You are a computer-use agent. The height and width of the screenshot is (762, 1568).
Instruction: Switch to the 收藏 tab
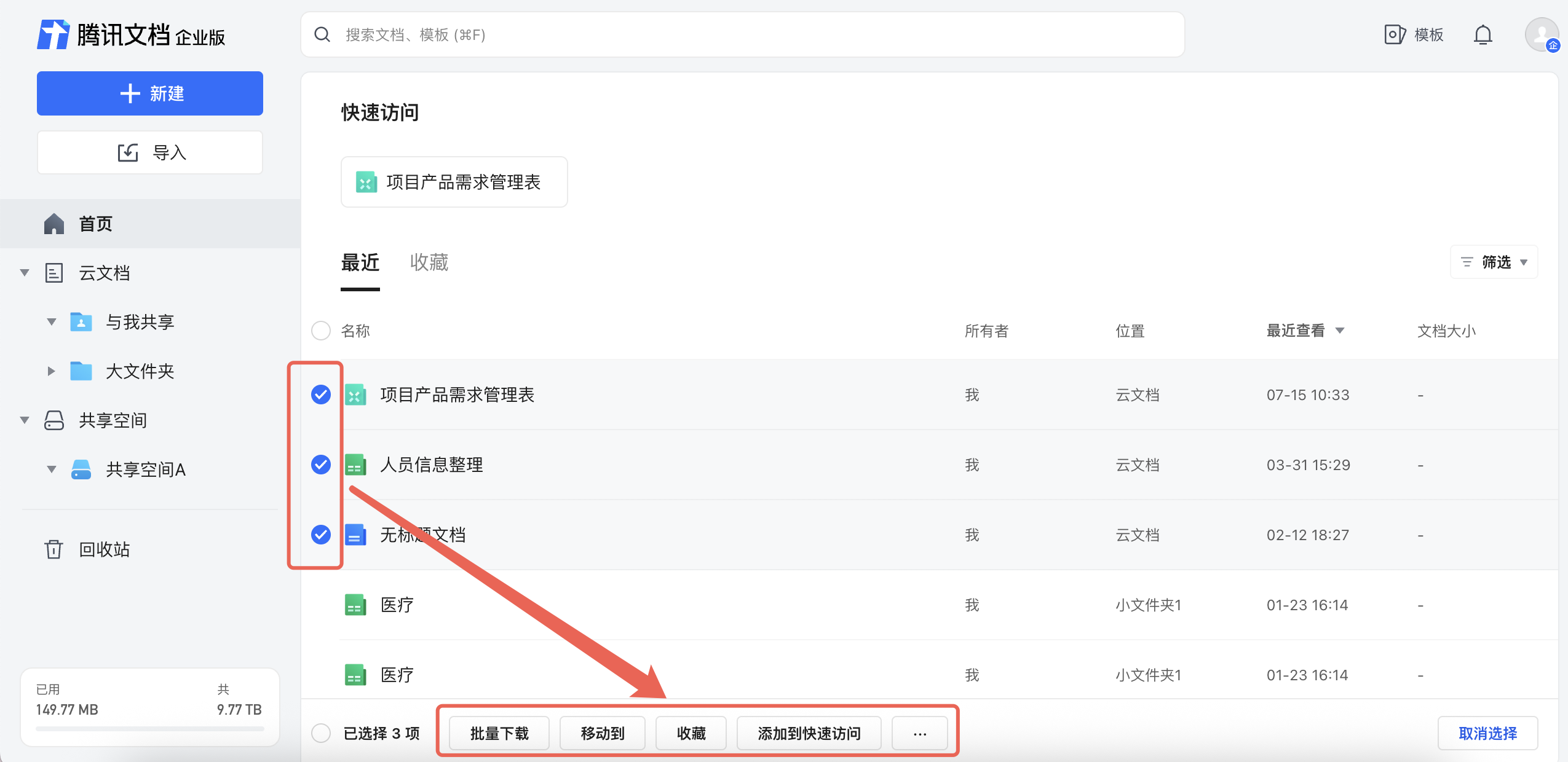429,262
